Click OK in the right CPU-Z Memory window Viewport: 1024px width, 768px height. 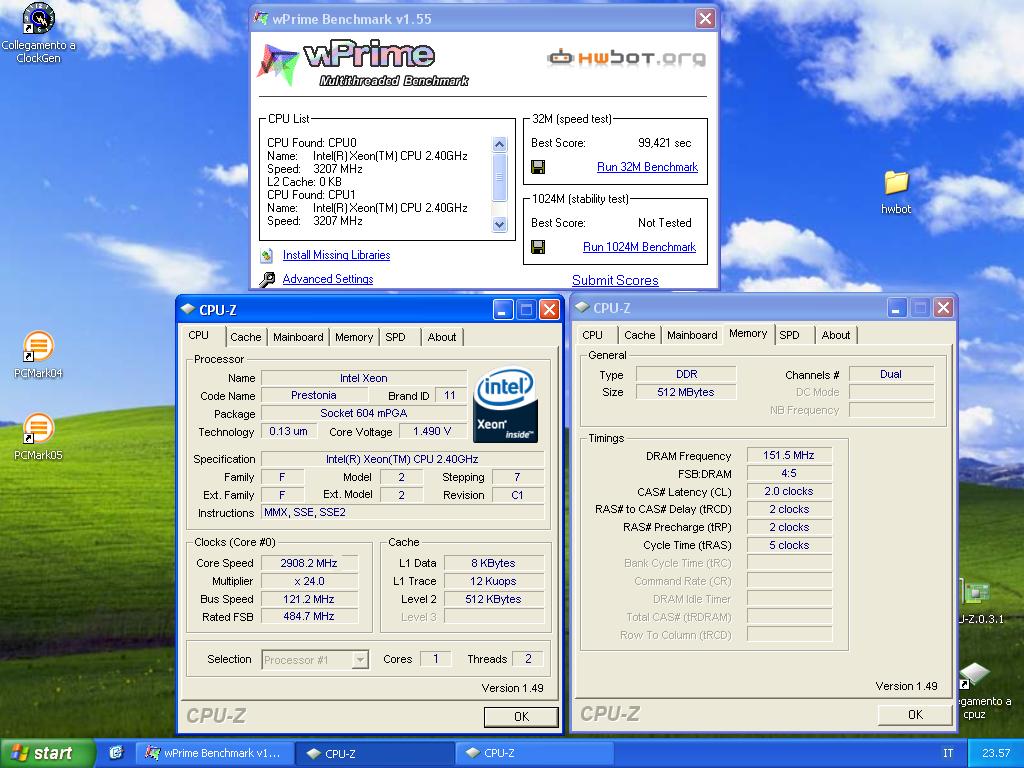915,714
